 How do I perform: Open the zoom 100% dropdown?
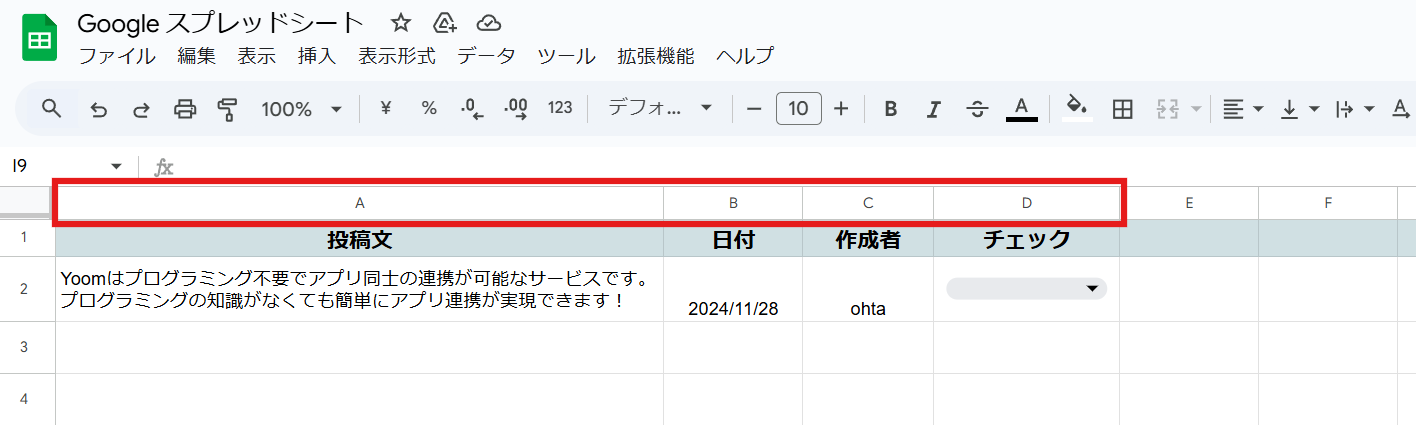tap(302, 109)
